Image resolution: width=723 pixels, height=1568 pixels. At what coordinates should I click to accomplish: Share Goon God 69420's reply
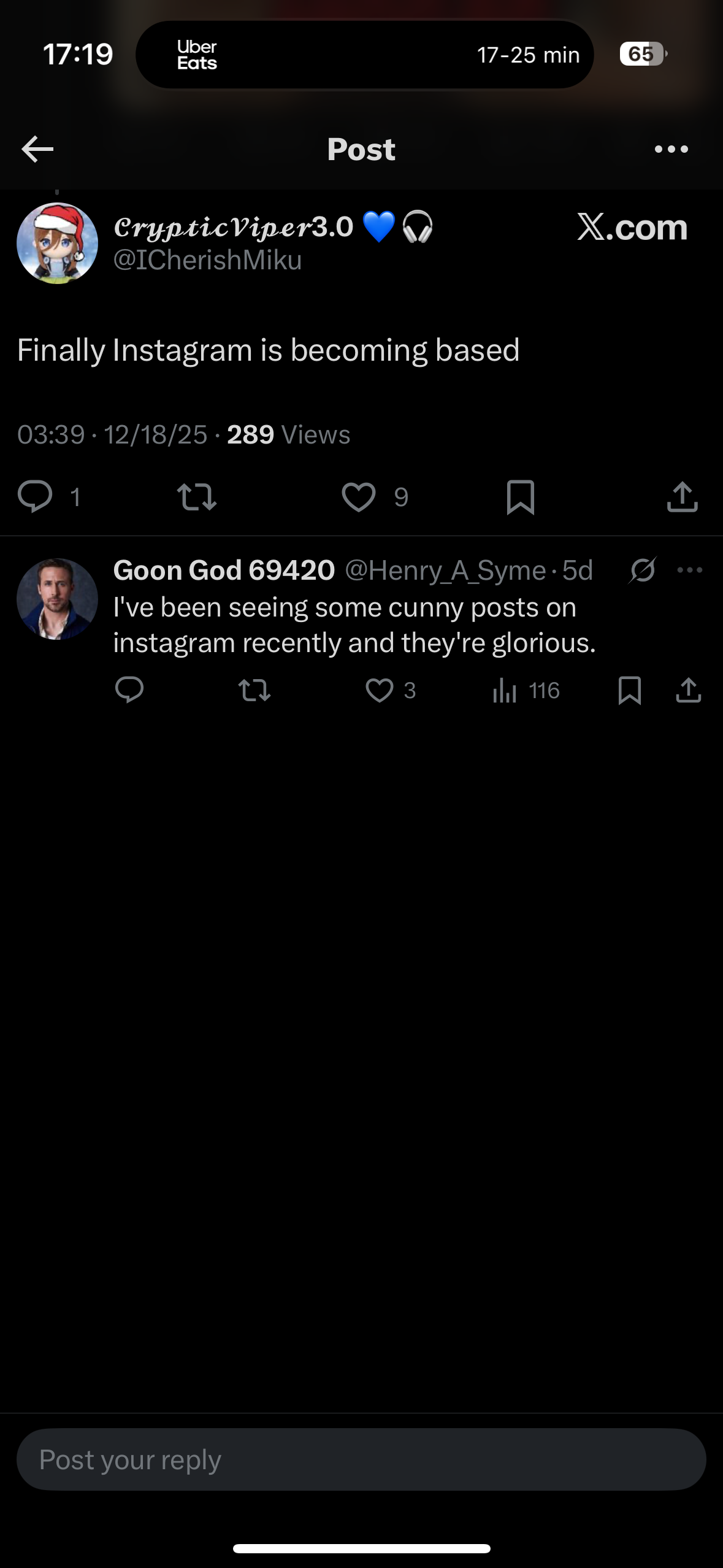(x=688, y=691)
